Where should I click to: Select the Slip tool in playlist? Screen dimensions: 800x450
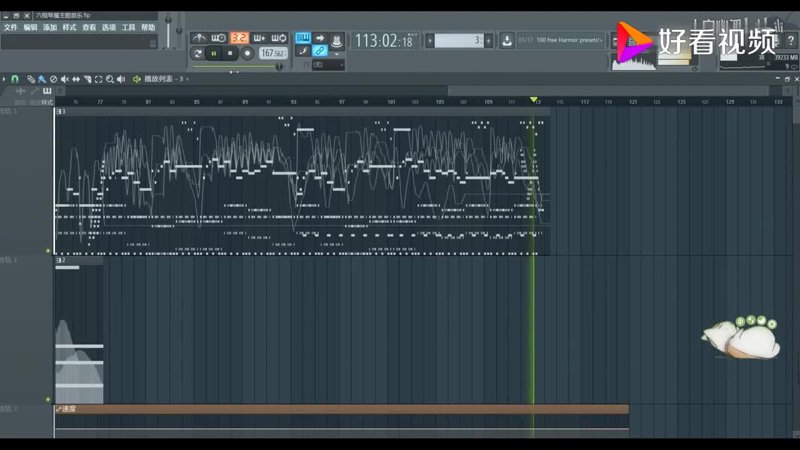coord(76,79)
